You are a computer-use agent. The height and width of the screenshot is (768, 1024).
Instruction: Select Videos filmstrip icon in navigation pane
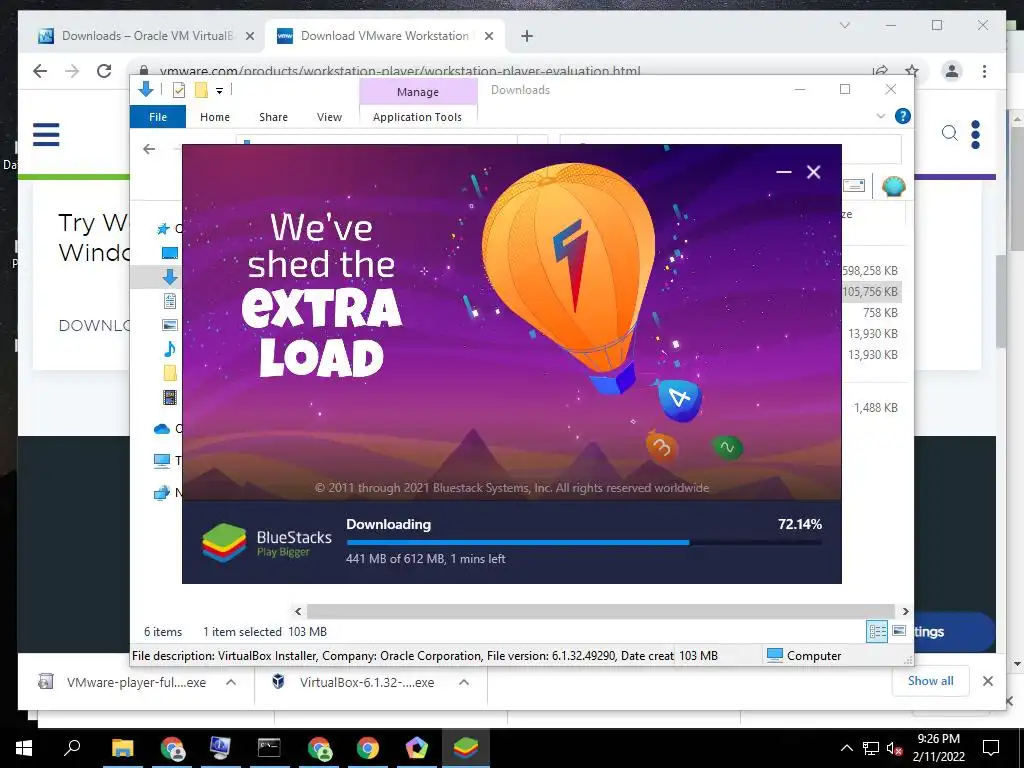point(170,397)
